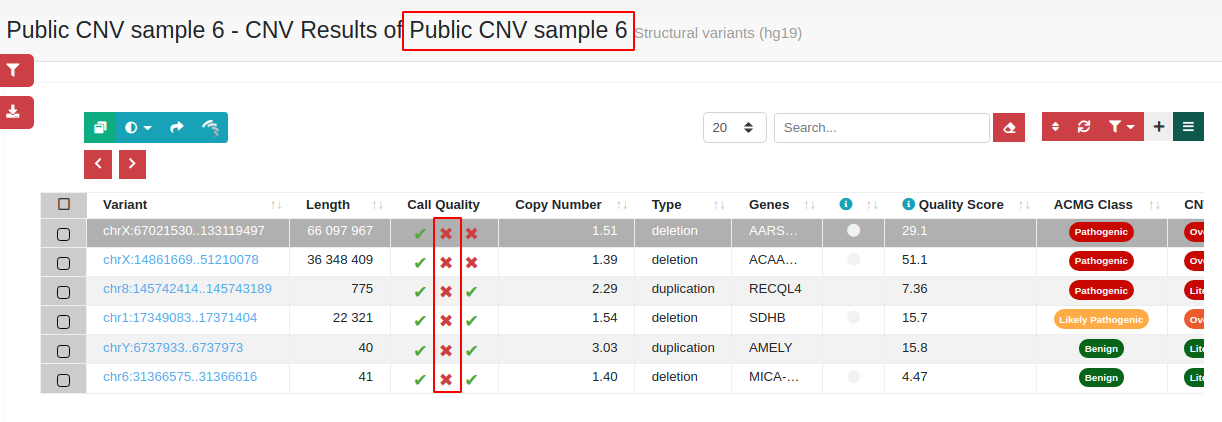Click the refresh icon in the table toolbar

(x=1083, y=127)
